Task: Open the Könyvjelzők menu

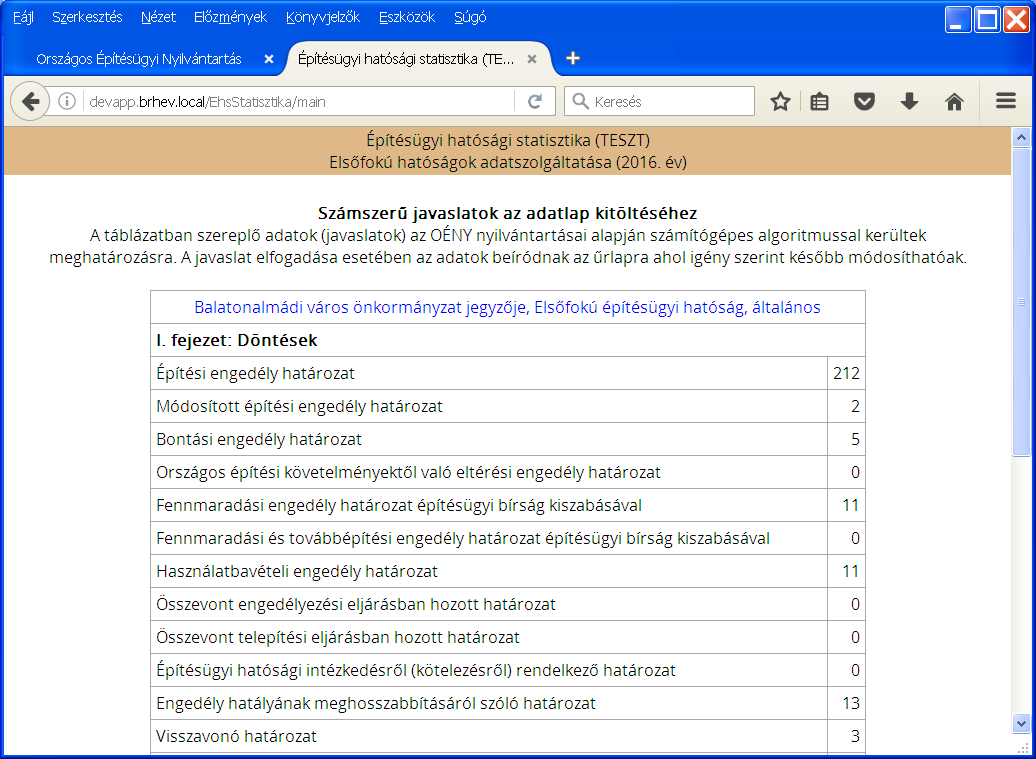Action: [x=323, y=17]
